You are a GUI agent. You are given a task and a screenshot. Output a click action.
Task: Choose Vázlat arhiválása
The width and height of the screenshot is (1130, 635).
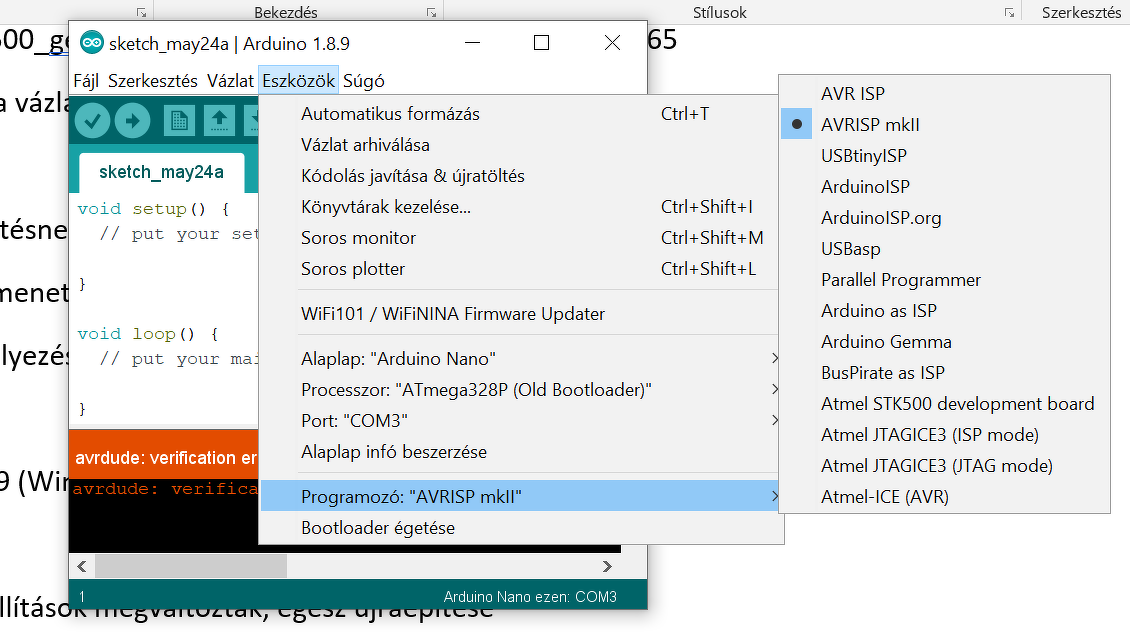(519, 145)
